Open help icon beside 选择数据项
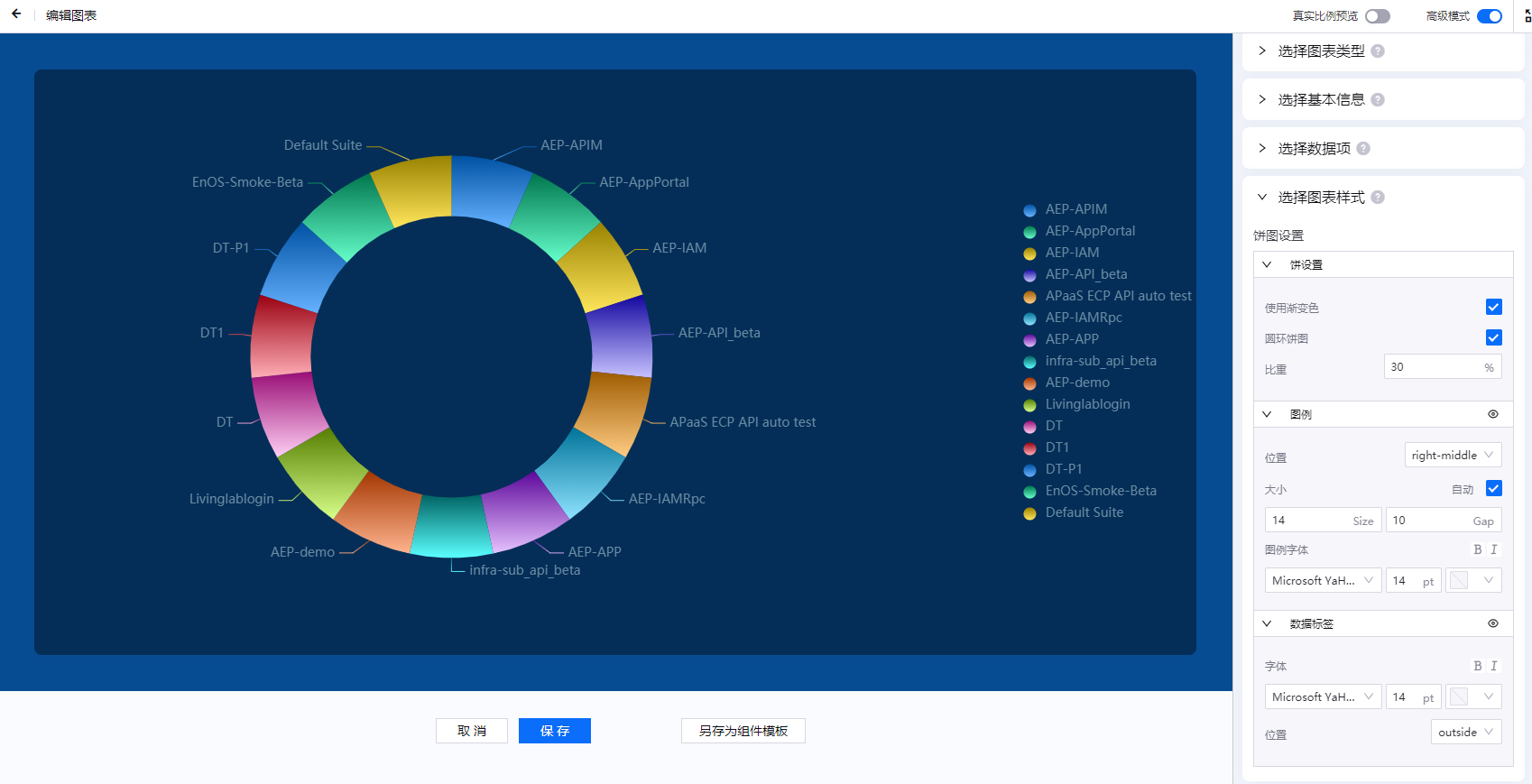The height and width of the screenshot is (784, 1532). click(1363, 149)
